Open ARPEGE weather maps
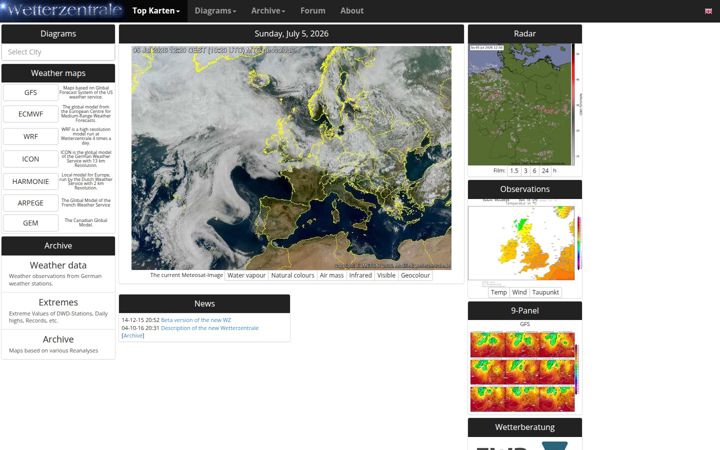This screenshot has width=720, height=450. [x=31, y=203]
